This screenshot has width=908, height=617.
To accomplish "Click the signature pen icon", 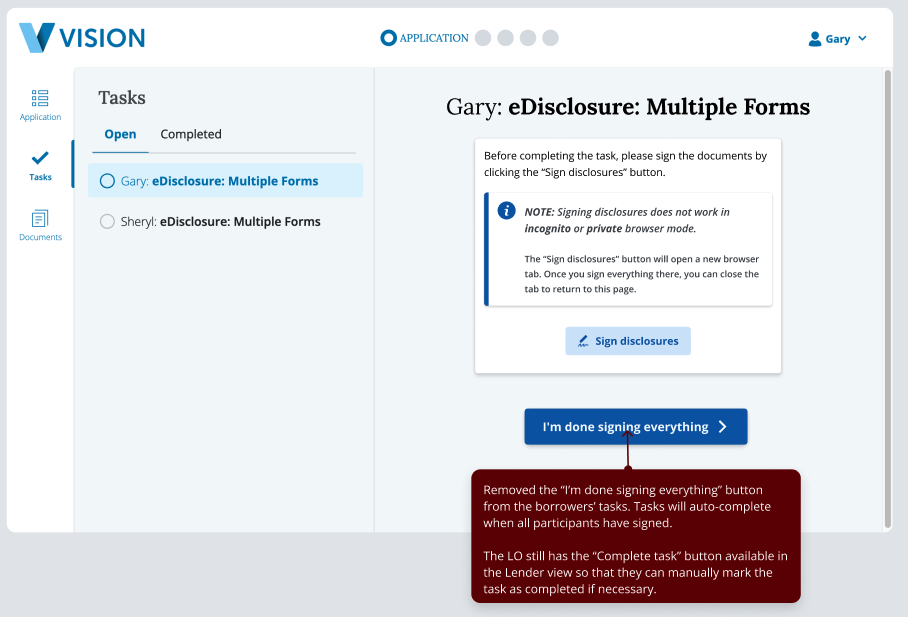I will pyautogui.click(x=583, y=341).
